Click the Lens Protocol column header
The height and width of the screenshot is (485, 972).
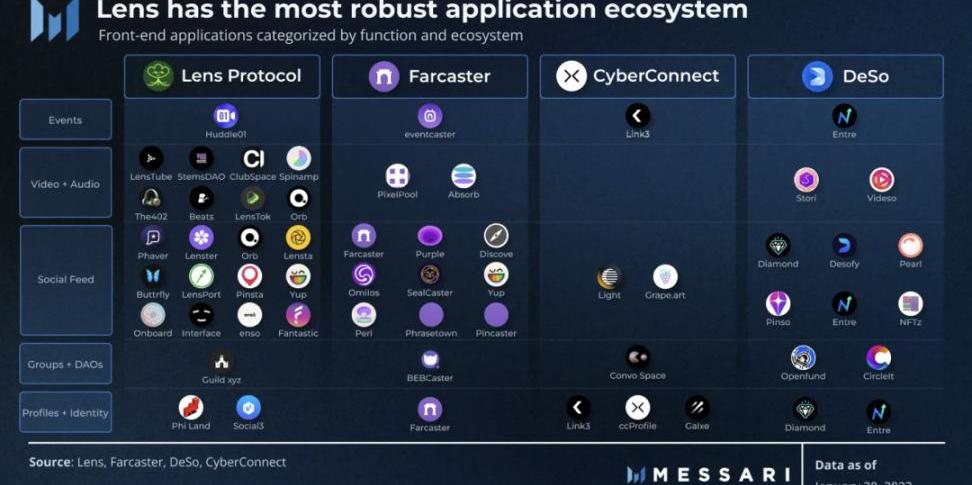(222, 76)
